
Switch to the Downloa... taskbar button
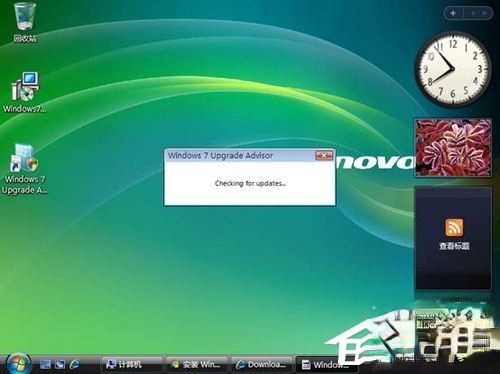262,364
